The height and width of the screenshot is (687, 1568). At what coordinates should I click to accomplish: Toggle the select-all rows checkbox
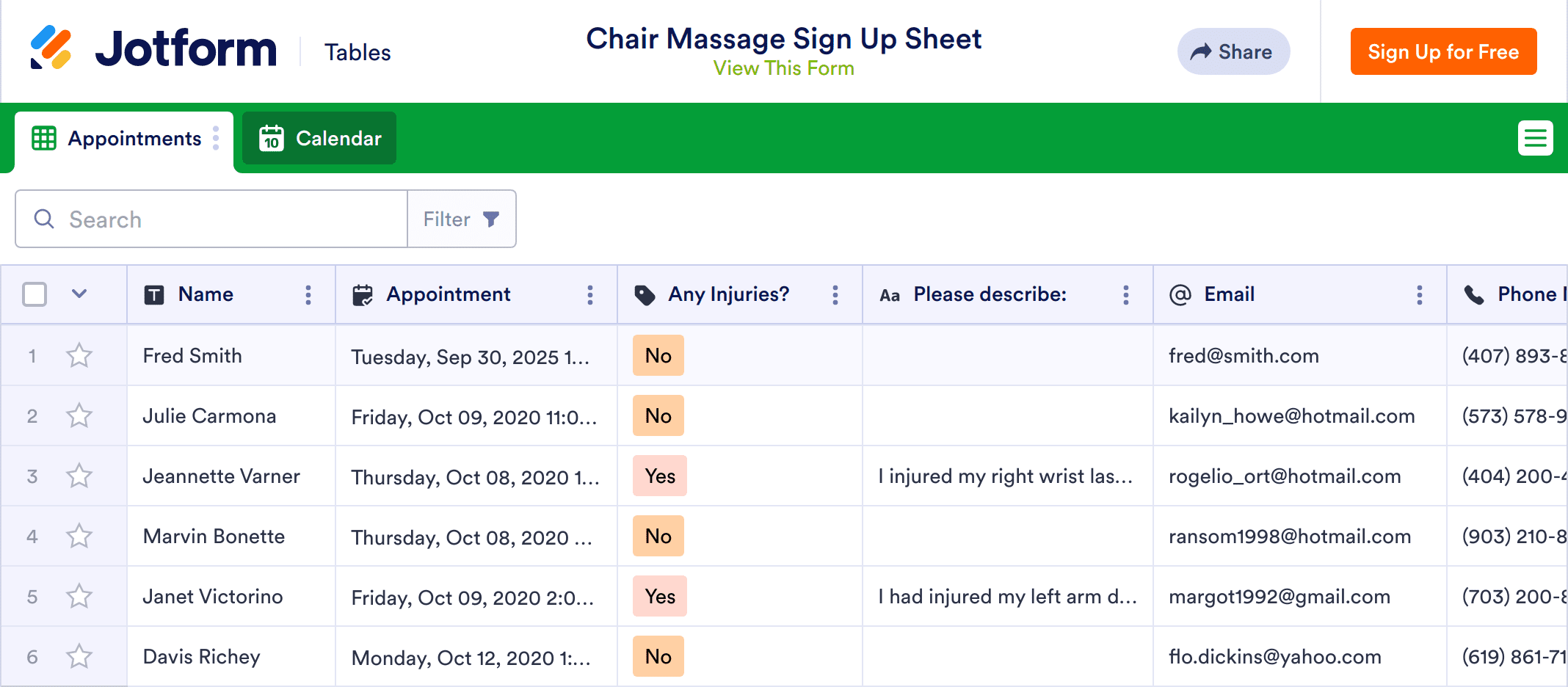35,294
